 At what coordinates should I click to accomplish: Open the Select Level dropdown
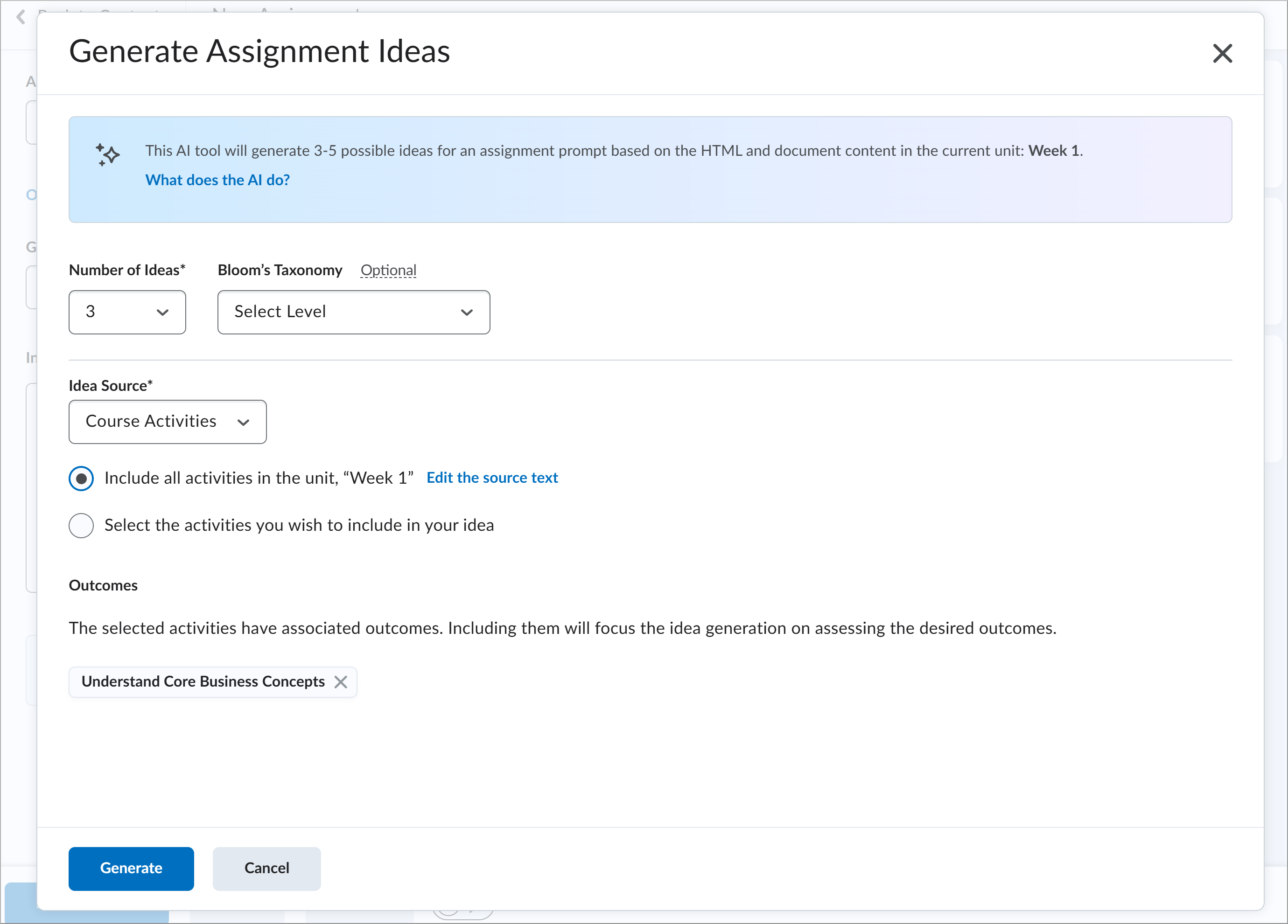click(x=353, y=312)
